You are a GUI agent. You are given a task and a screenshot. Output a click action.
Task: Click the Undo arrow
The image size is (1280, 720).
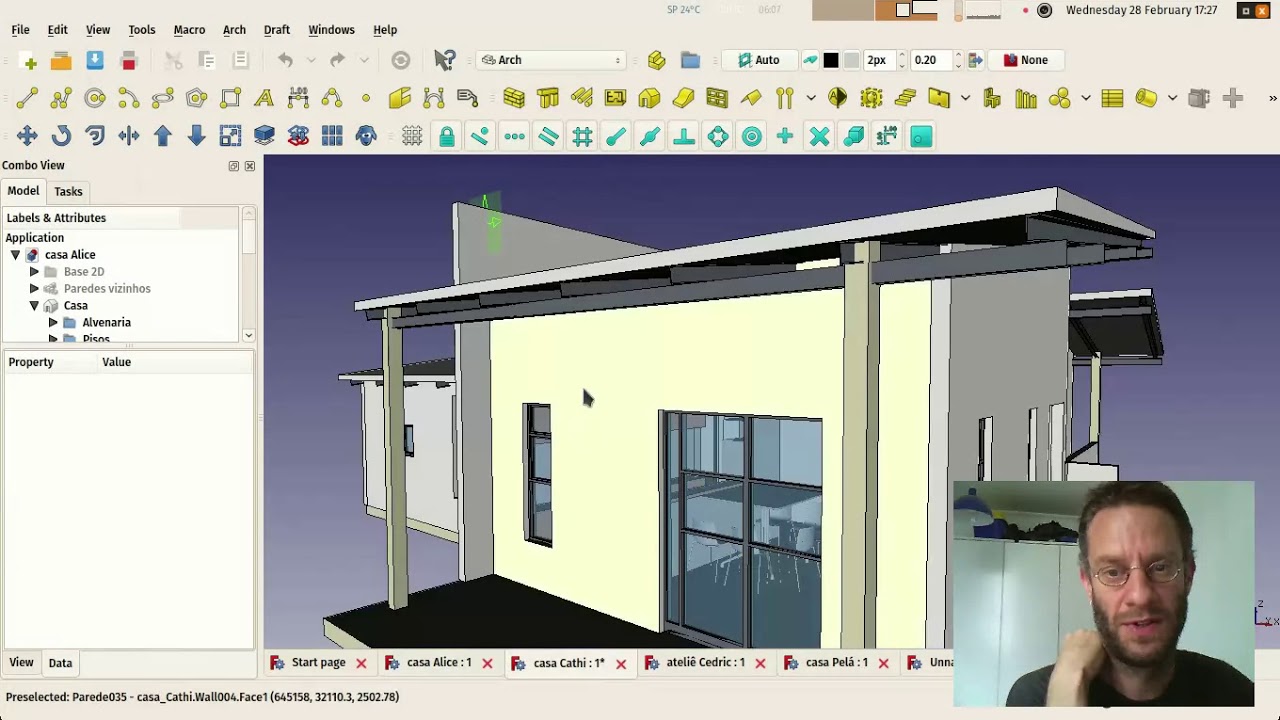(285, 60)
